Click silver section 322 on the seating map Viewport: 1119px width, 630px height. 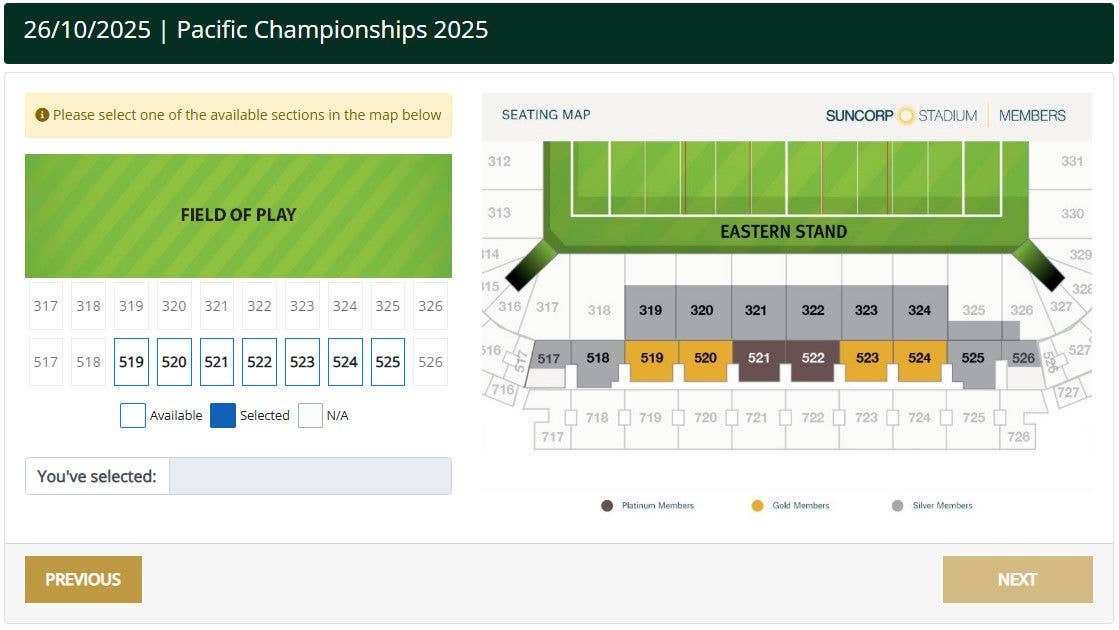point(813,312)
